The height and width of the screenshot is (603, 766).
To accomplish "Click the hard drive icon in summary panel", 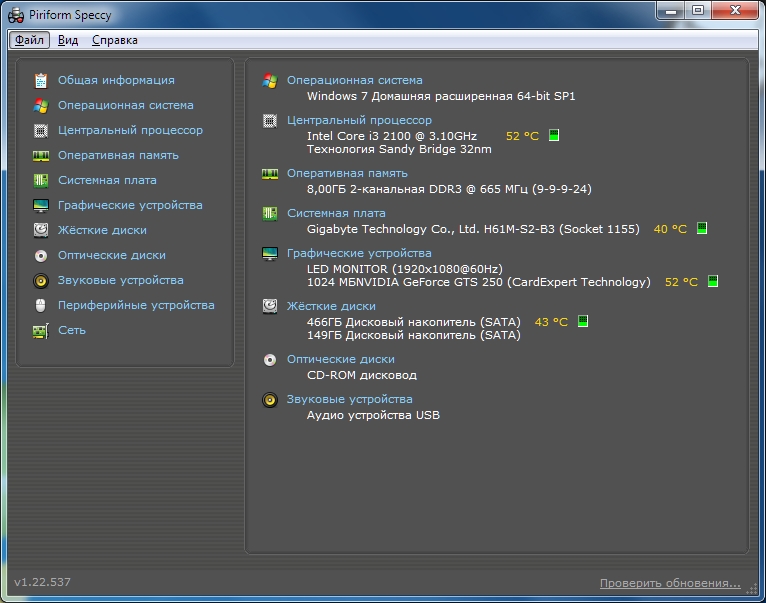I will click(270, 306).
